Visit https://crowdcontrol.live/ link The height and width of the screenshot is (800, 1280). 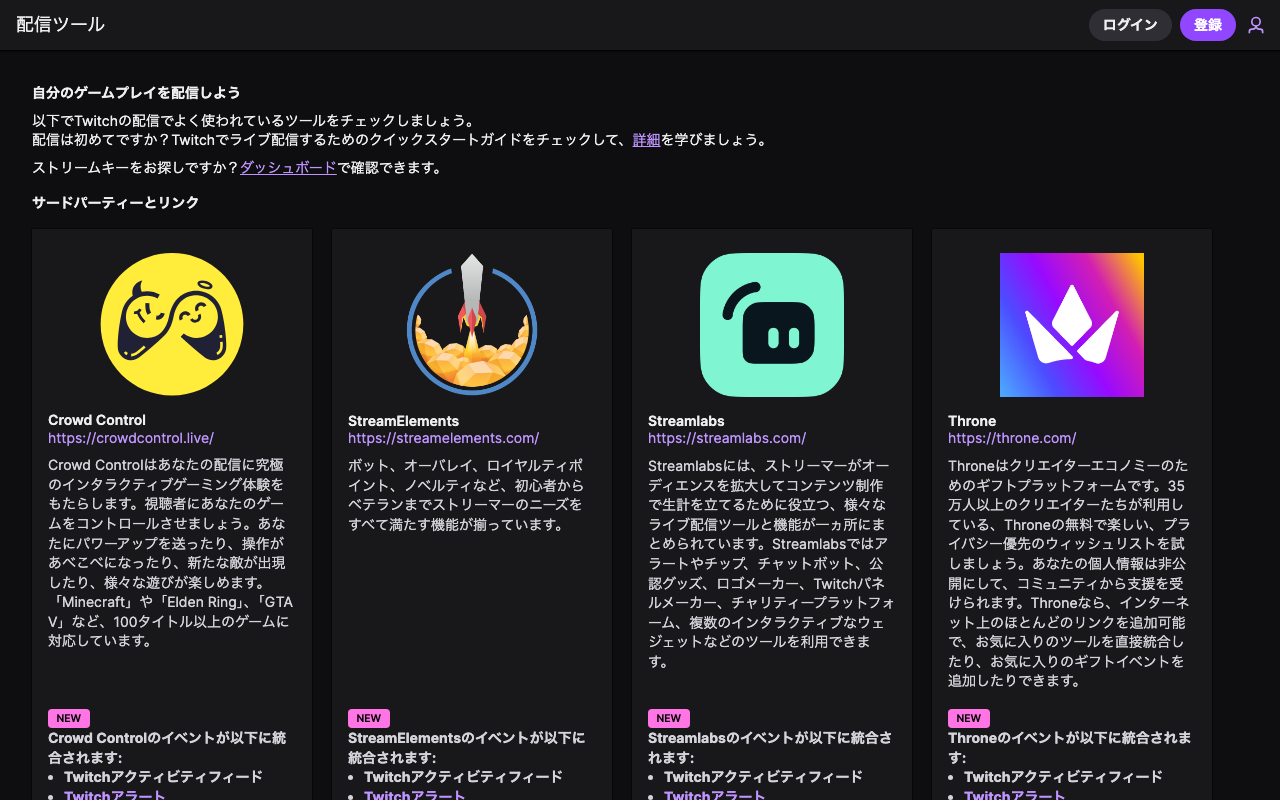[x=131, y=438]
